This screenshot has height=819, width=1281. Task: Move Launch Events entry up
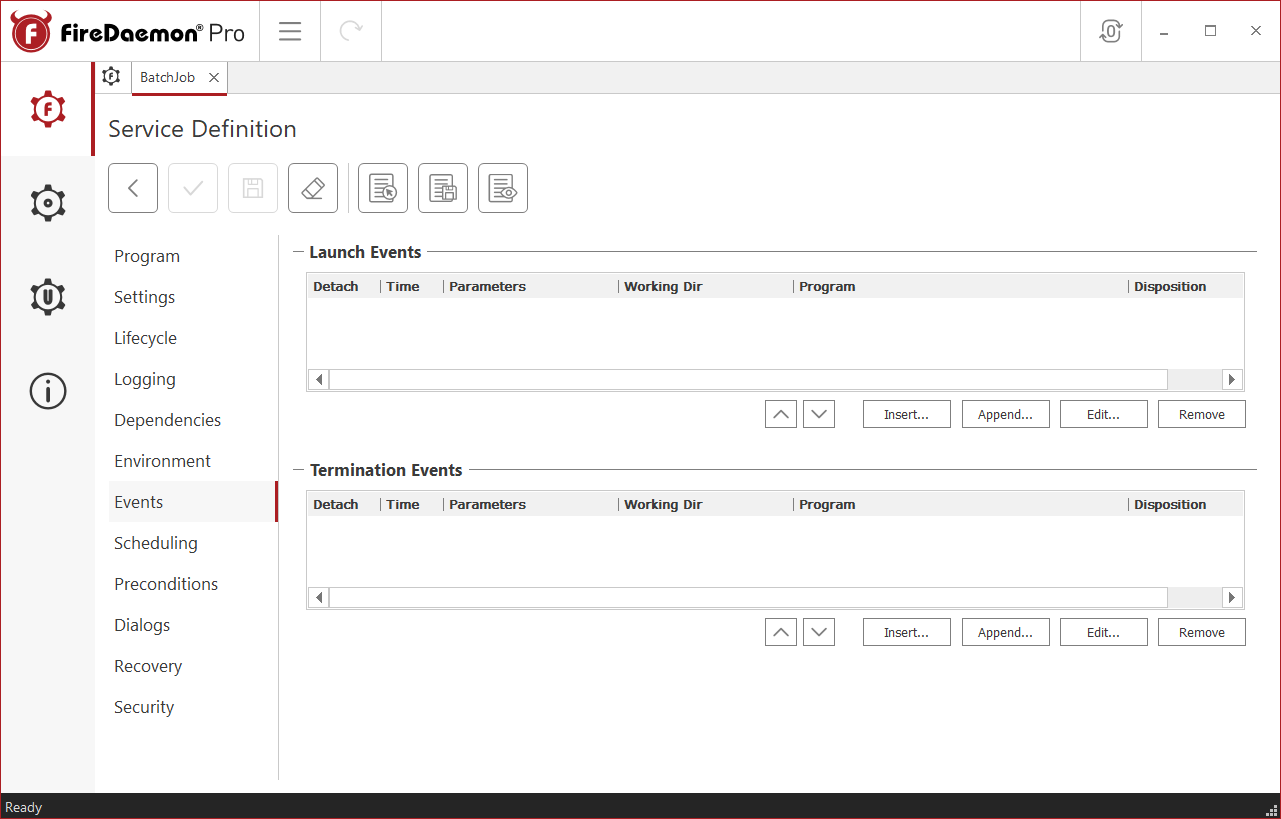click(x=781, y=414)
